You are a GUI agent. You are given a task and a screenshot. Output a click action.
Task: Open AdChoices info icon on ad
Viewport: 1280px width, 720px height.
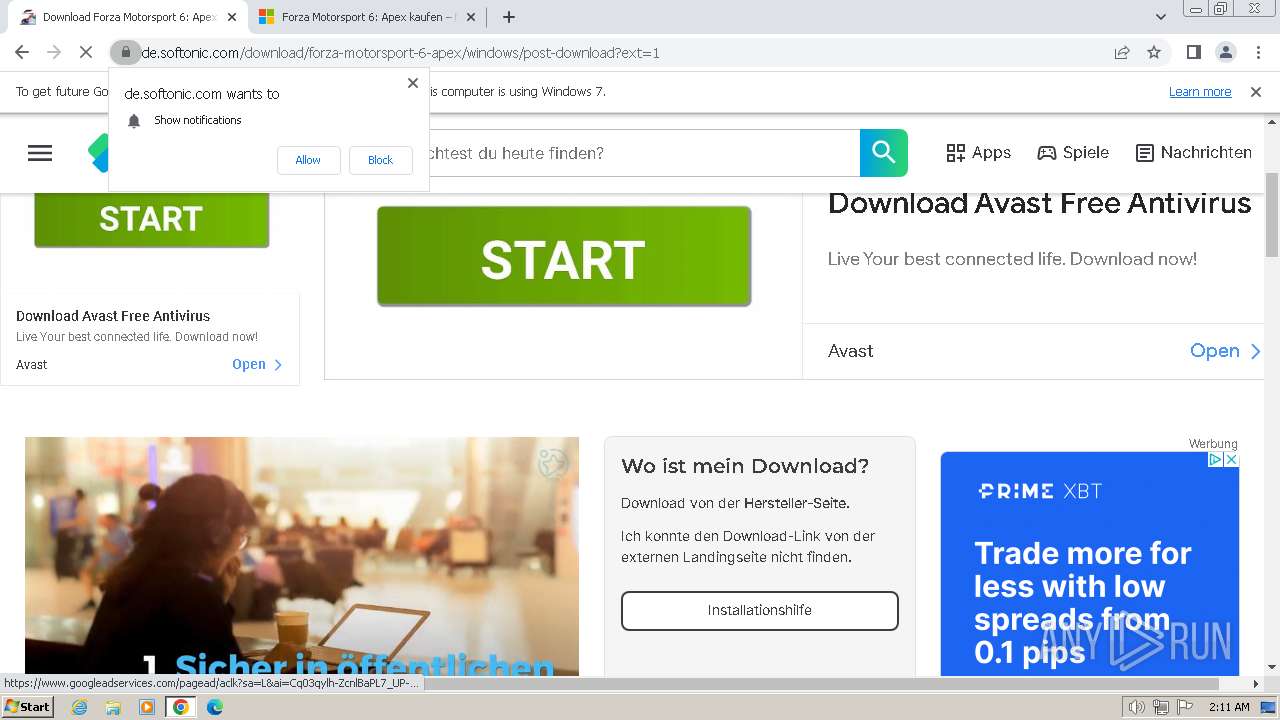(x=1216, y=460)
